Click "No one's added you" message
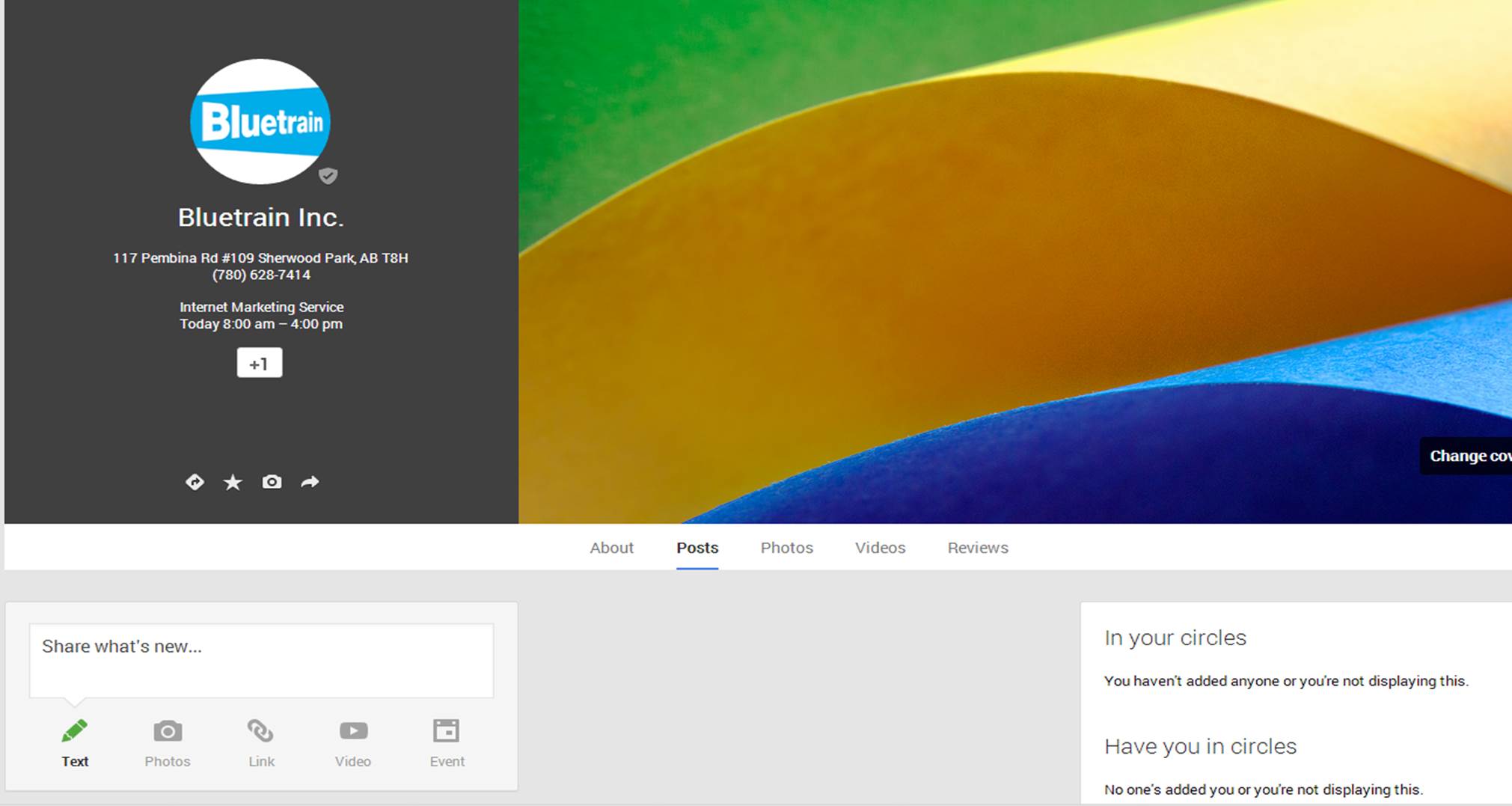The image size is (1512, 806). pyautogui.click(x=1264, y=790)
